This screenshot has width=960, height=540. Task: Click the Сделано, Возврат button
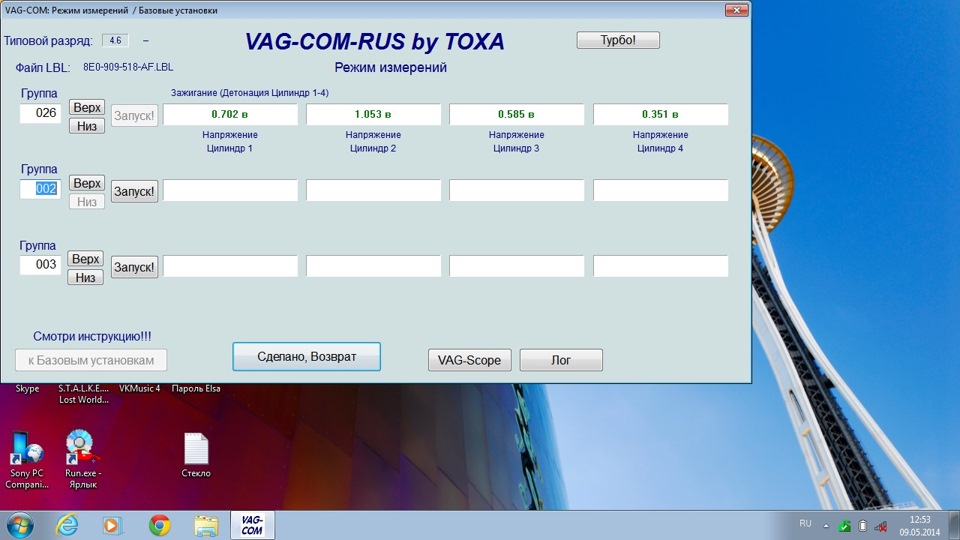(306, 357)
